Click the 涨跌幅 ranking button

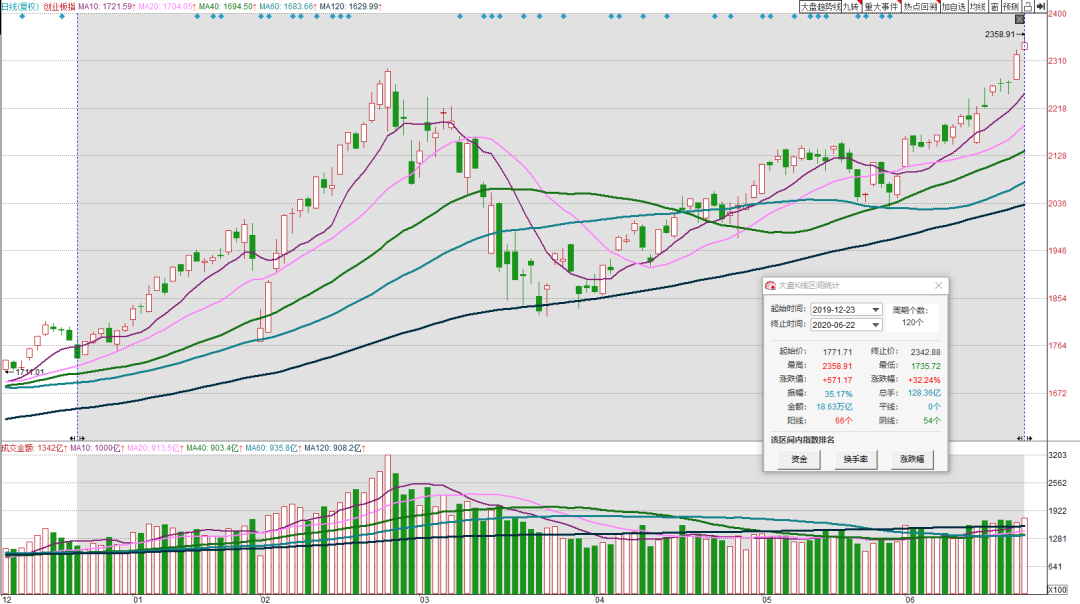tap(912, 459)
